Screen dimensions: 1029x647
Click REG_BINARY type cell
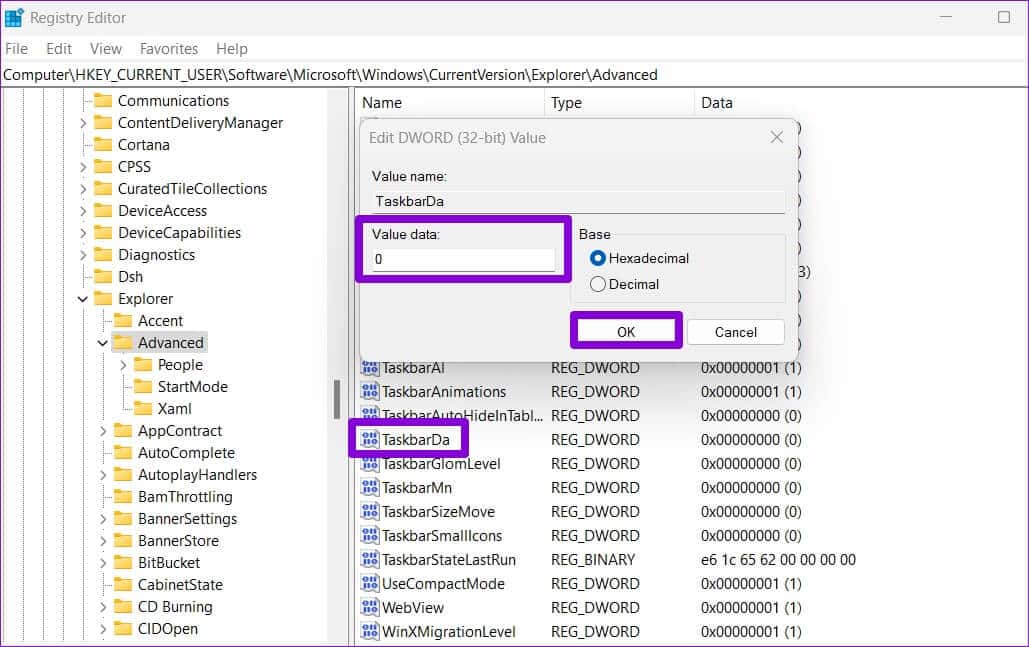coord(593,560)
